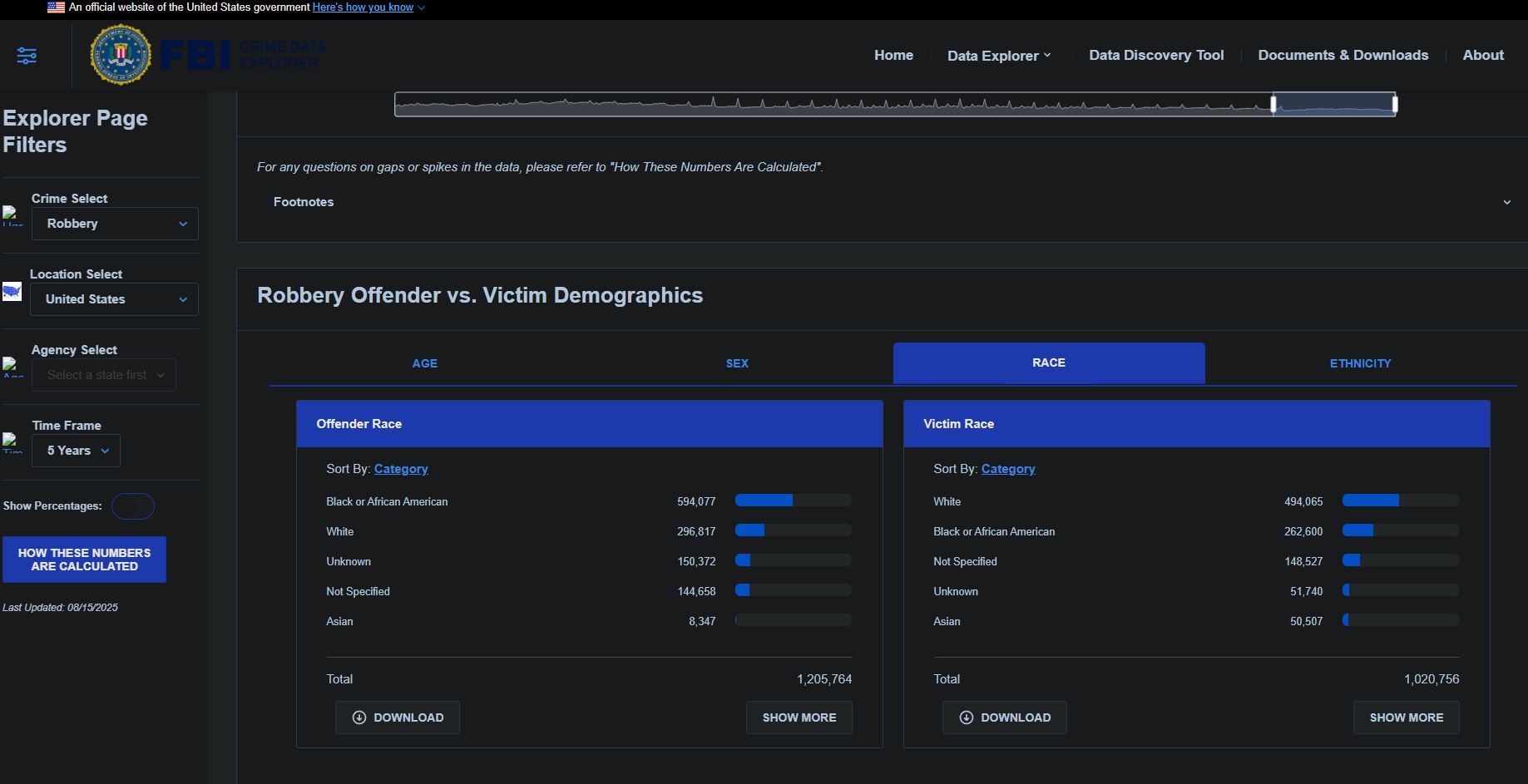Click download icon under Offender Race
Image resolution: width=1528 pixels, height=784 pixels.
pos(359,717)
